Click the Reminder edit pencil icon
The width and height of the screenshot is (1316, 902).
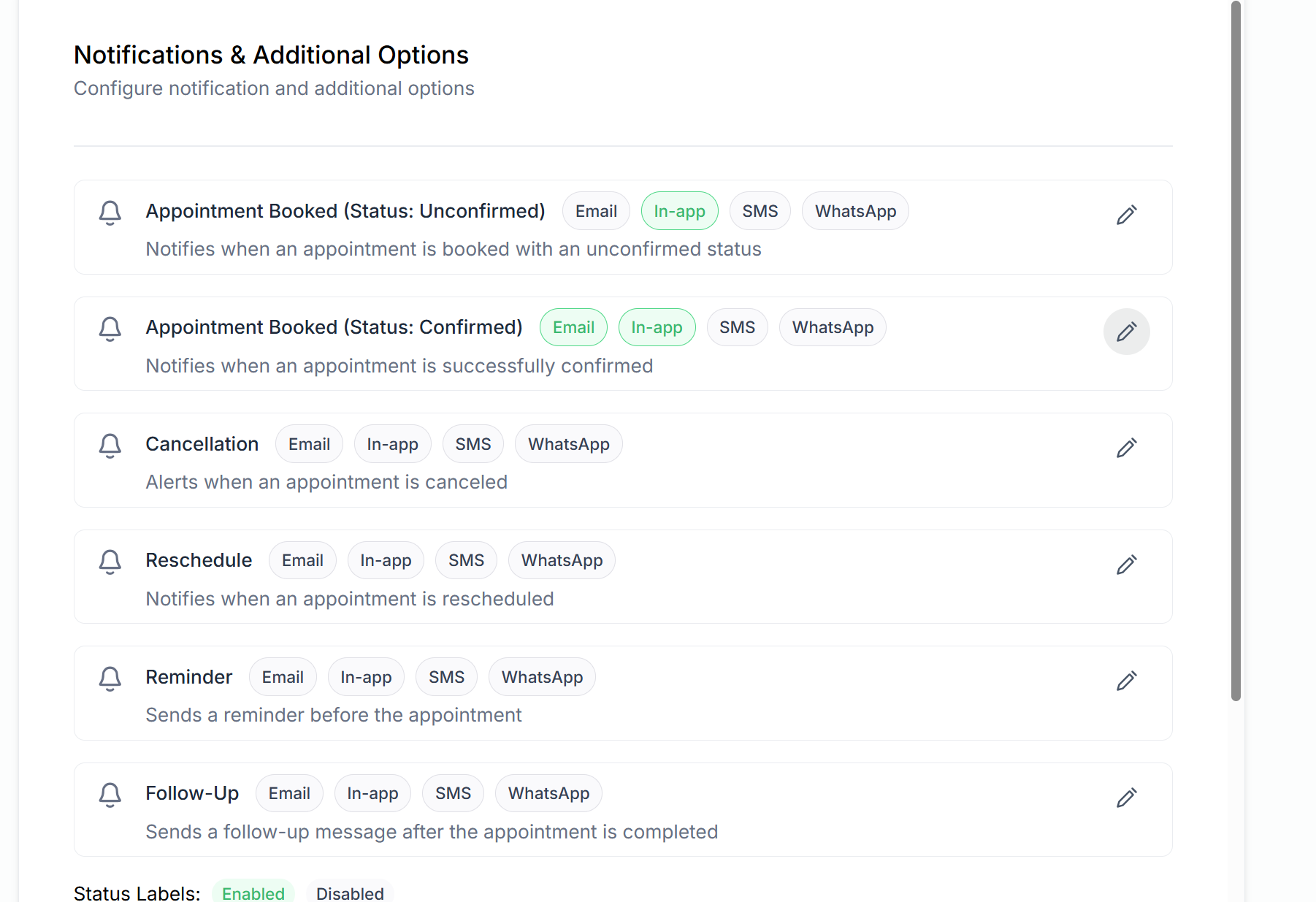[1127, 680]
